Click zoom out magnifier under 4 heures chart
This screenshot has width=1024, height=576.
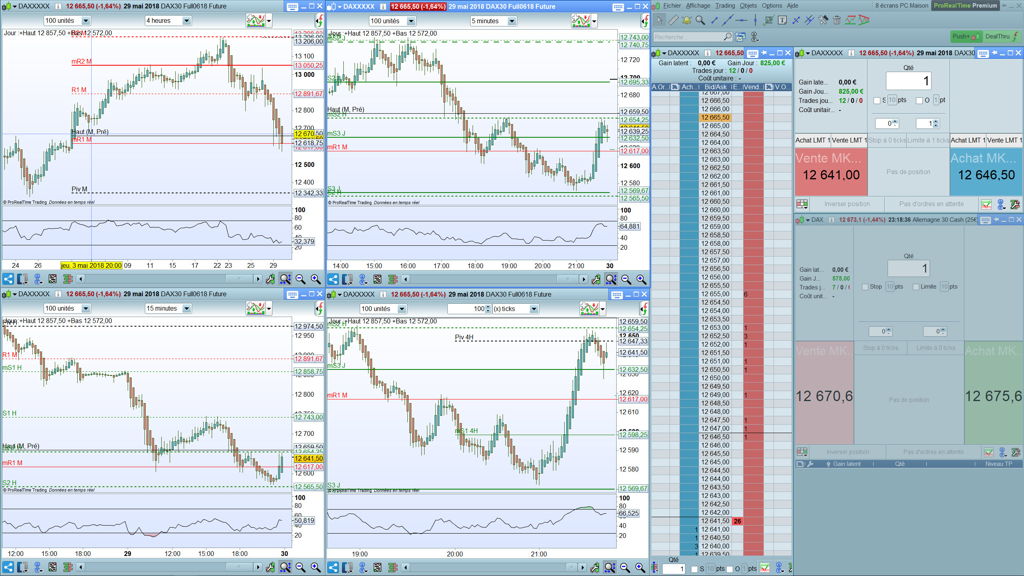tap(300, 279)
